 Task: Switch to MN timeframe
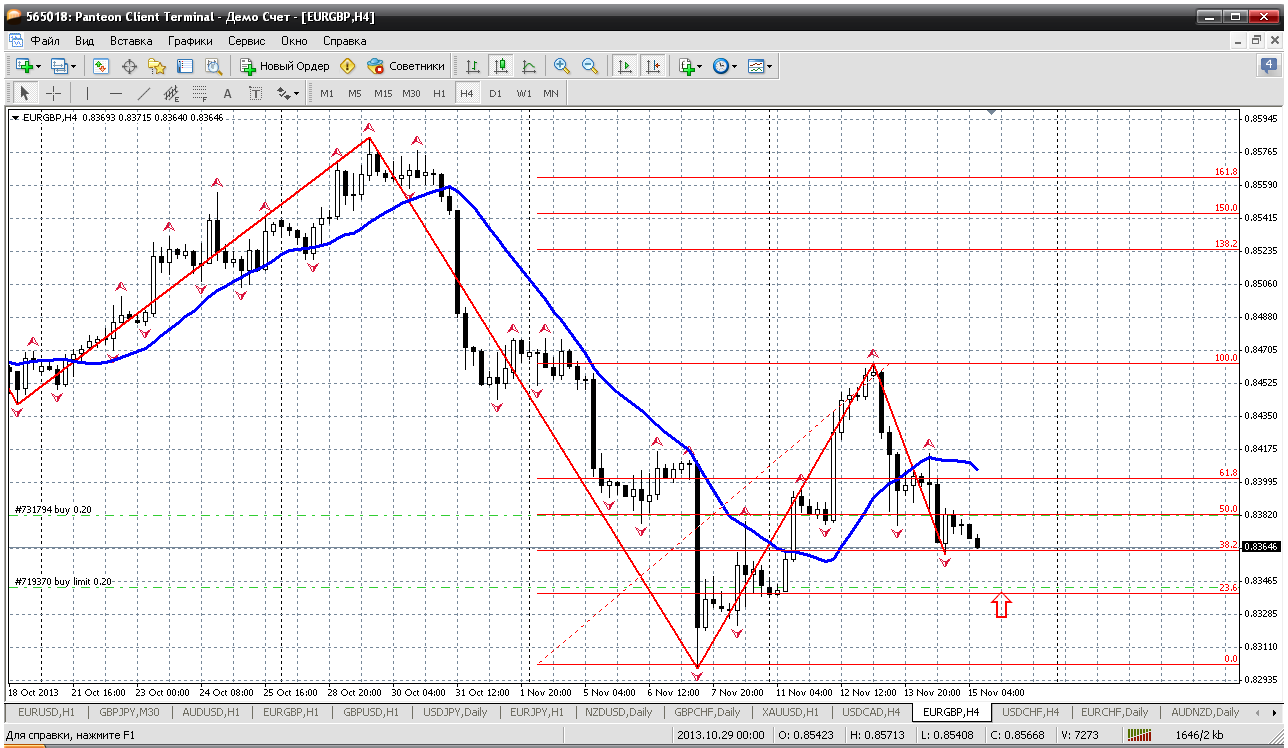tap(551, 93)
